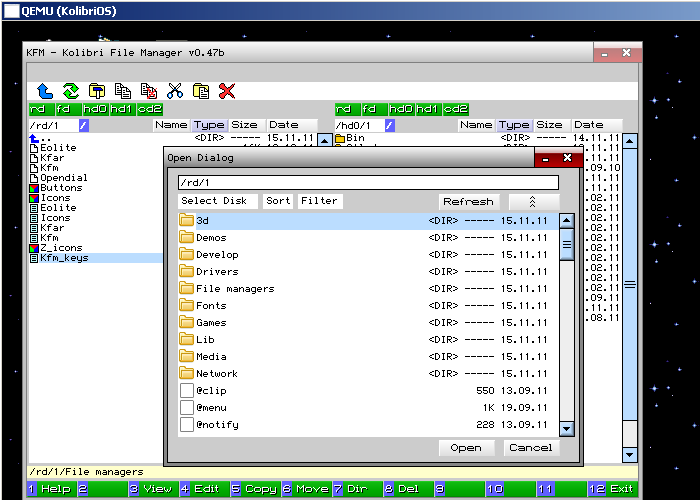Click the paste clipboard toolbar icon
Image resolution: width=700 pixels, height=500 pixels.
click(x=201, y=91)
